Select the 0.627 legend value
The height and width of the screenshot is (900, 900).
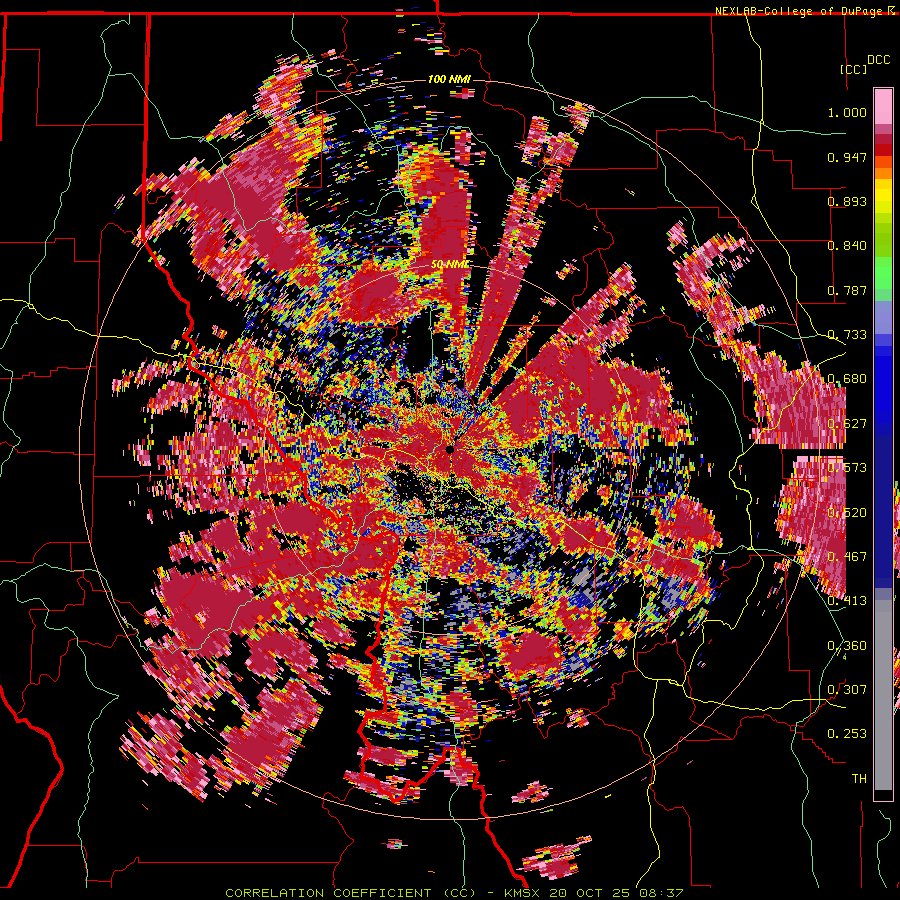[x=847, y=424]
